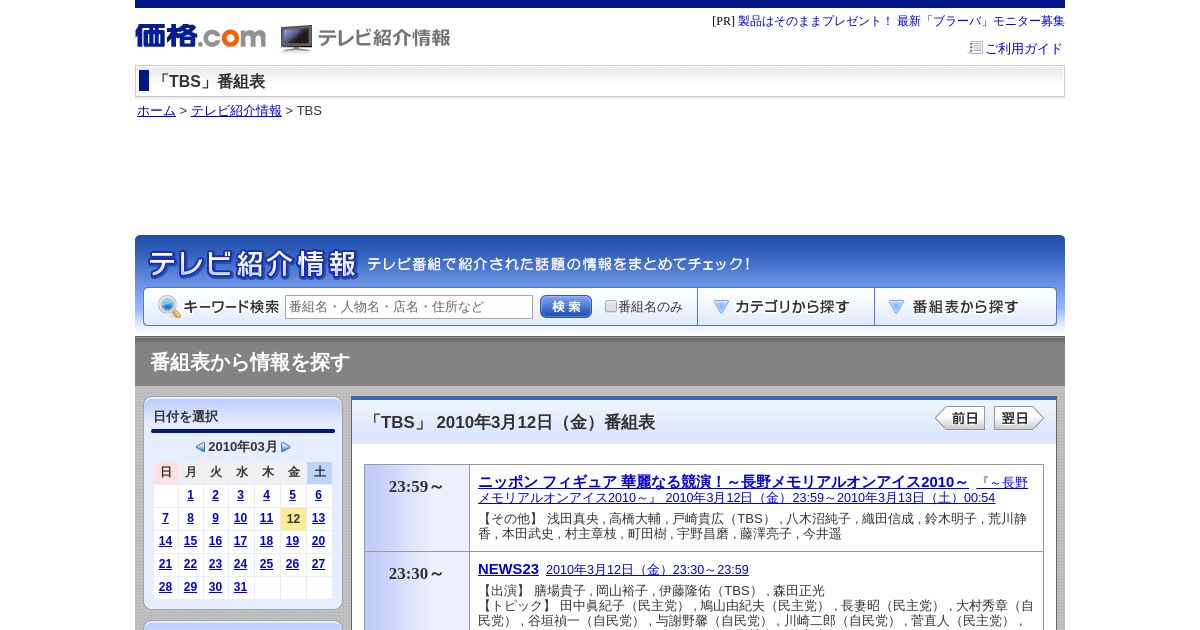
Task: Select March 2 in calendar
Action: (215, 495)
